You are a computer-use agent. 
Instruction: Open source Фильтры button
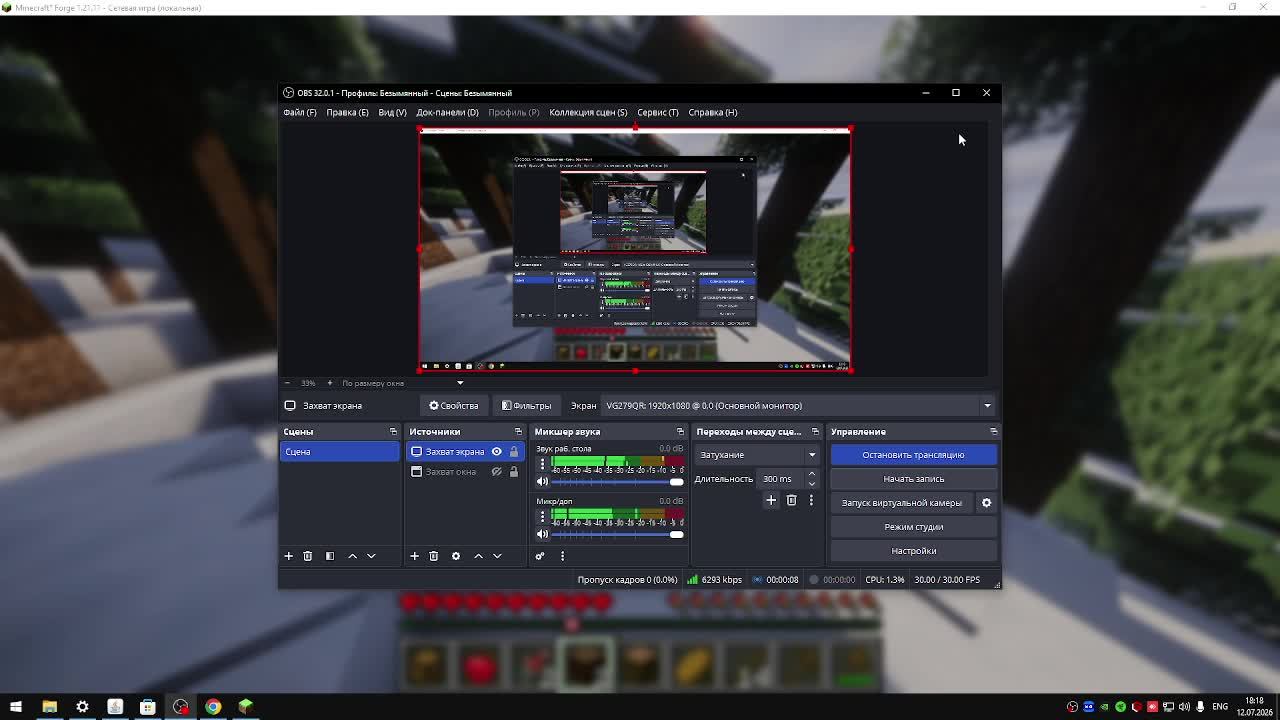[526, 406]
